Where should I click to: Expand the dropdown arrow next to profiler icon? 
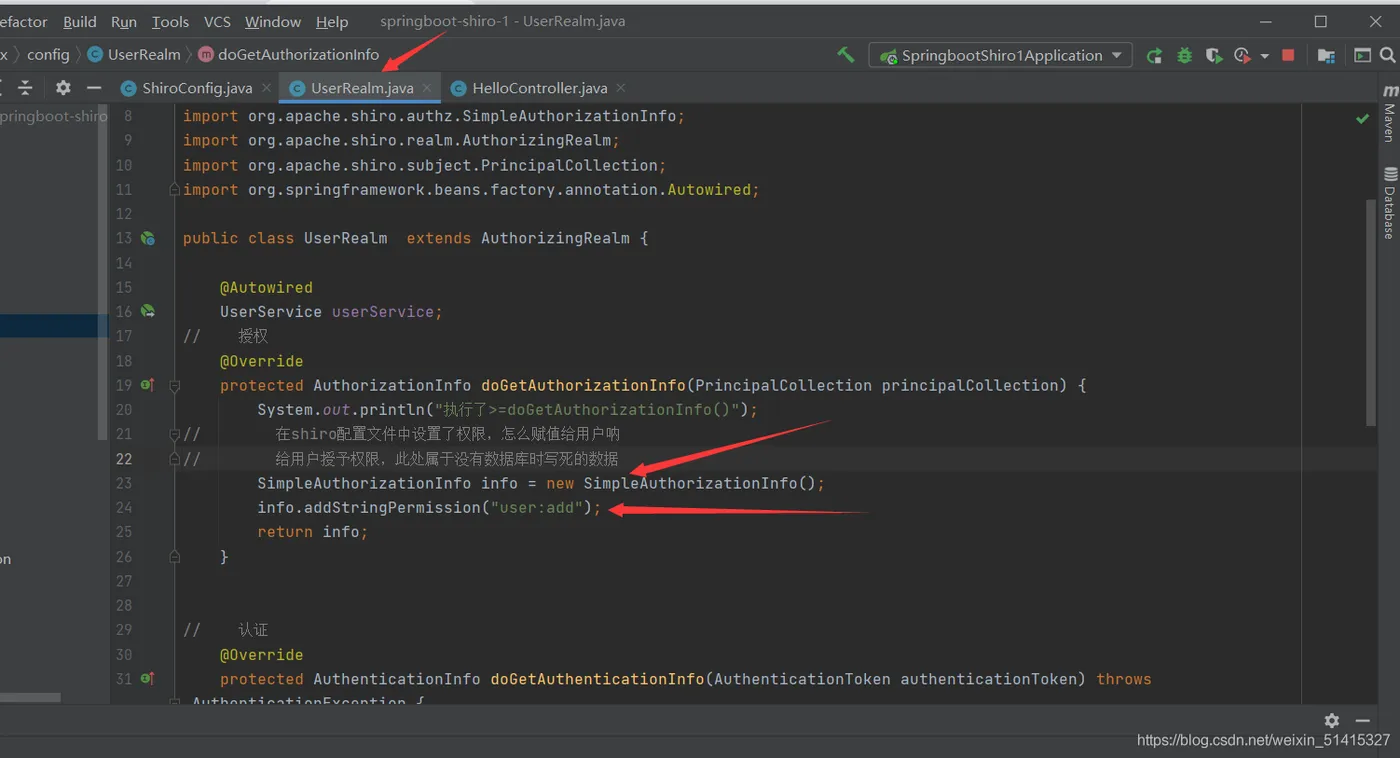pyautogui.click(x=1265, y=56)
